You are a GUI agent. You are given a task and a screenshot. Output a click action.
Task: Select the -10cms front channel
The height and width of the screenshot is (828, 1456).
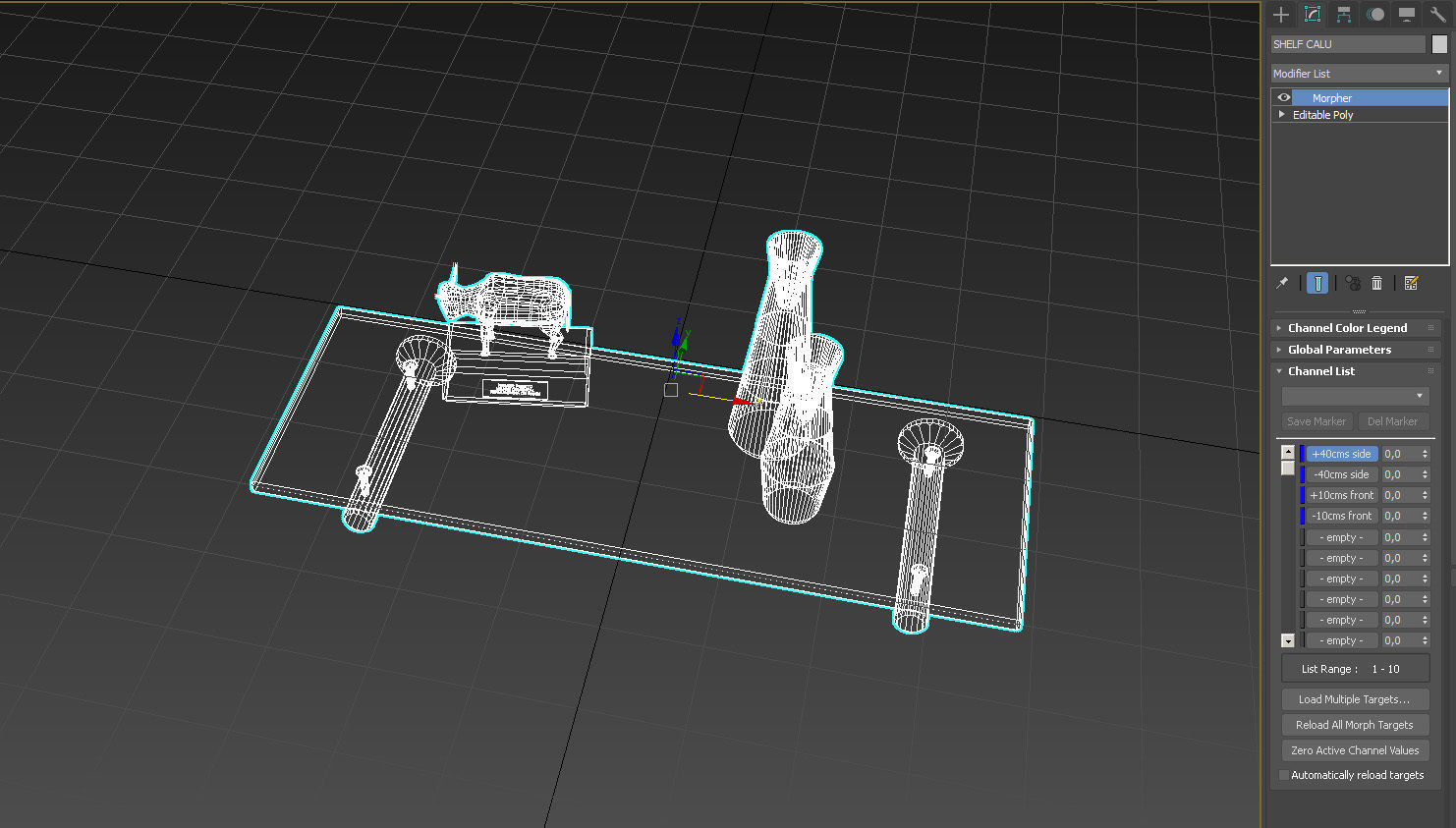(x=1342, y=516)
